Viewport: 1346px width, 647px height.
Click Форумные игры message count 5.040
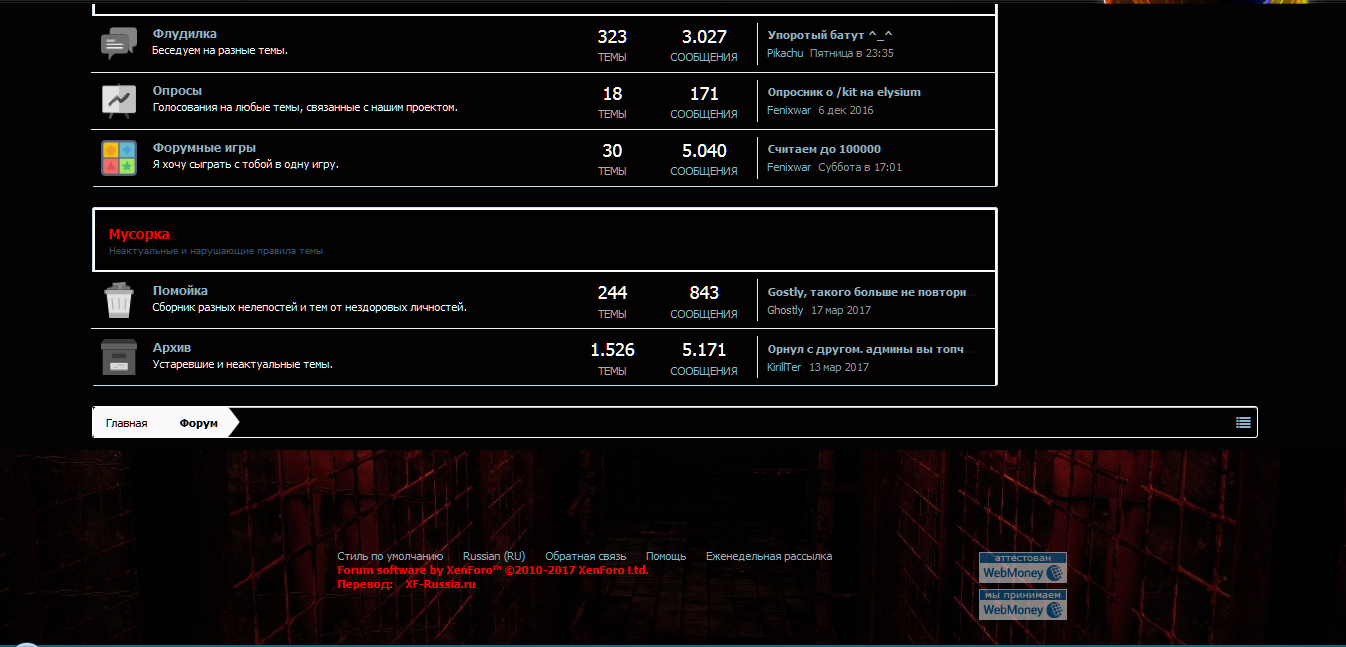click(704, 151)
